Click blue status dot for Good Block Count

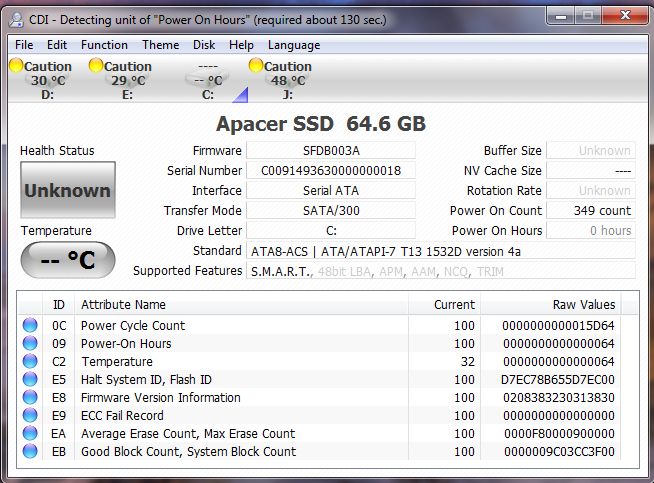point(30,451)
